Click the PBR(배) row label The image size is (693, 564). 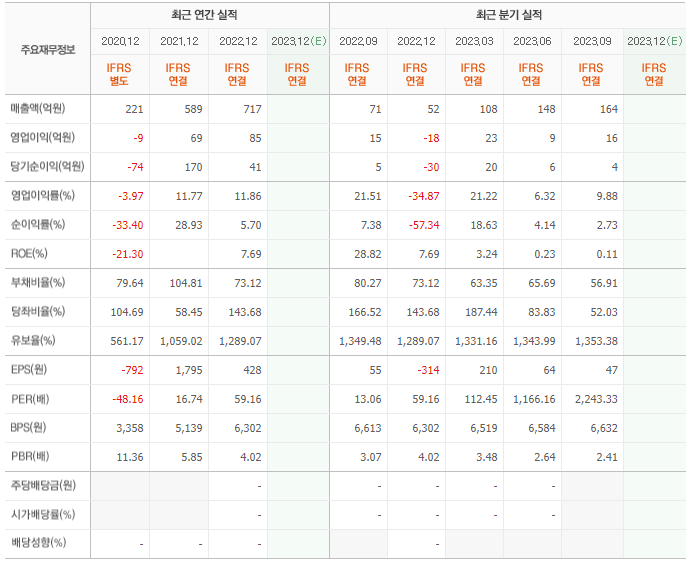point(30,456)
